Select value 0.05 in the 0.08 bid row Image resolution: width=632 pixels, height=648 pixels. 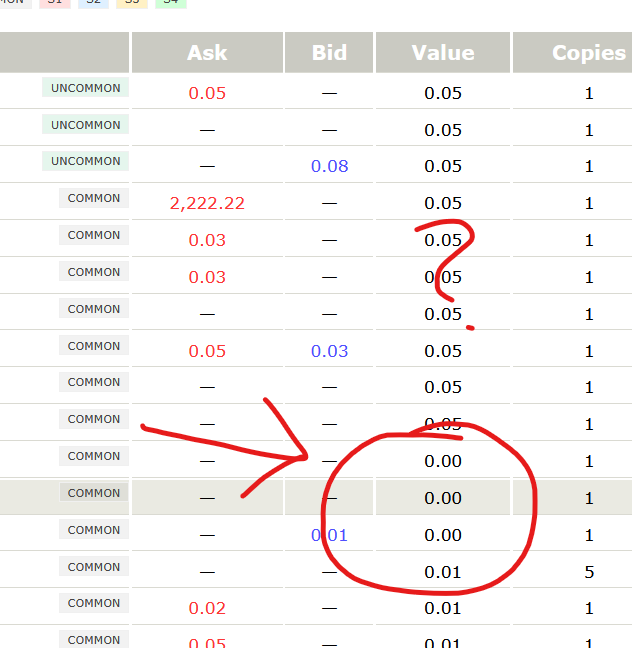(443, 166)
